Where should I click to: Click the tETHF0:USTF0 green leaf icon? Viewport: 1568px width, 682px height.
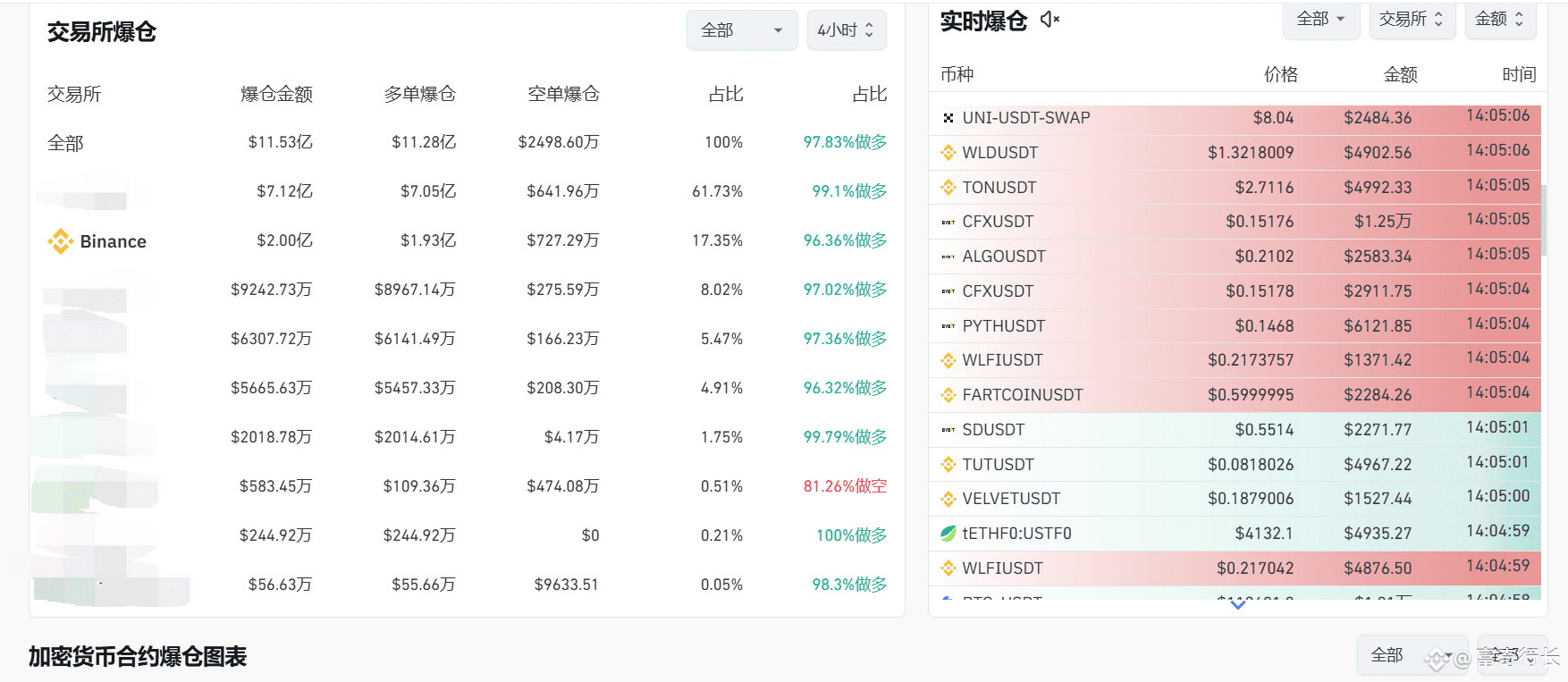click(x=948, y=534)
